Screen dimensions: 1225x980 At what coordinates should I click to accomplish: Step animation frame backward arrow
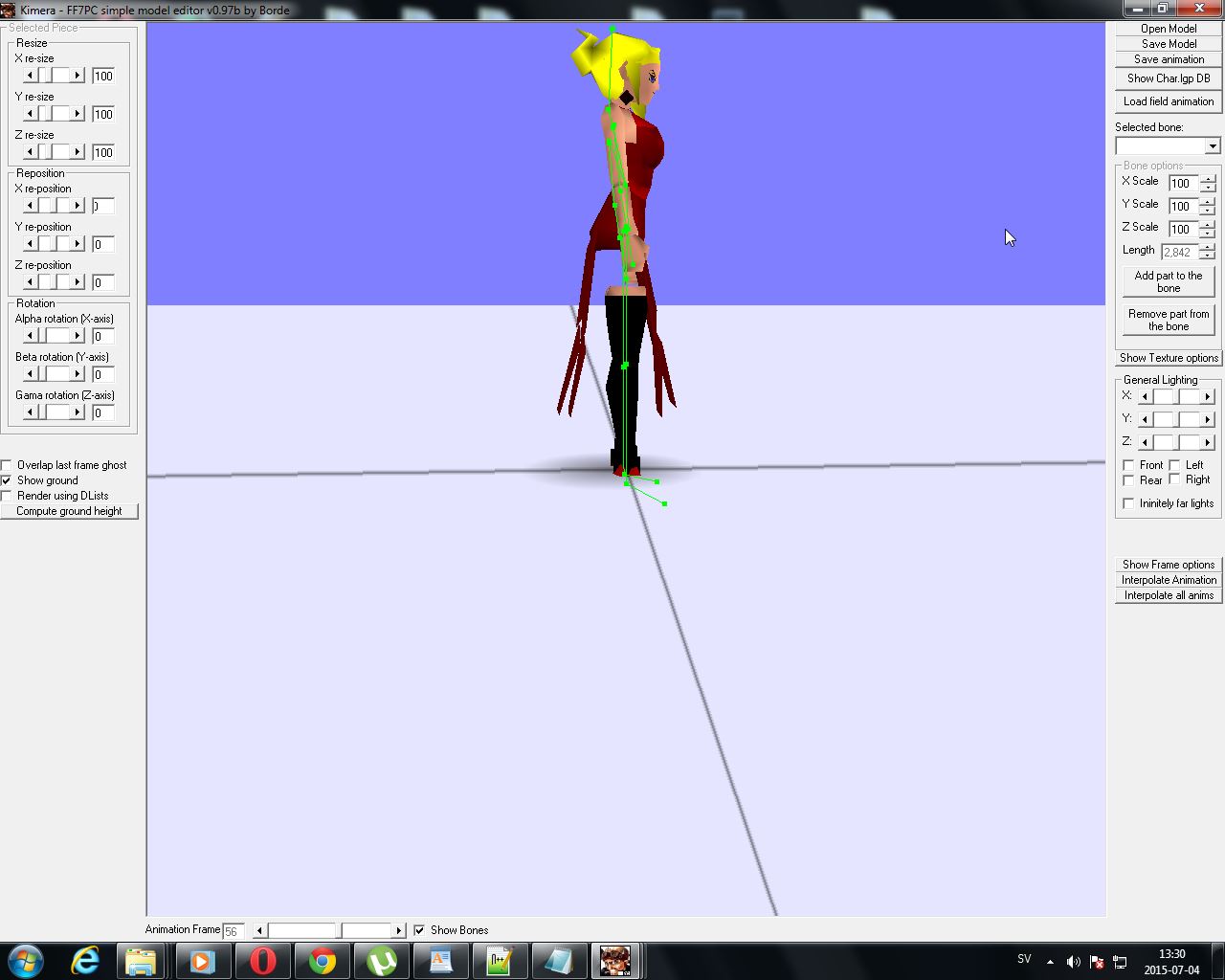pos(259,930)
